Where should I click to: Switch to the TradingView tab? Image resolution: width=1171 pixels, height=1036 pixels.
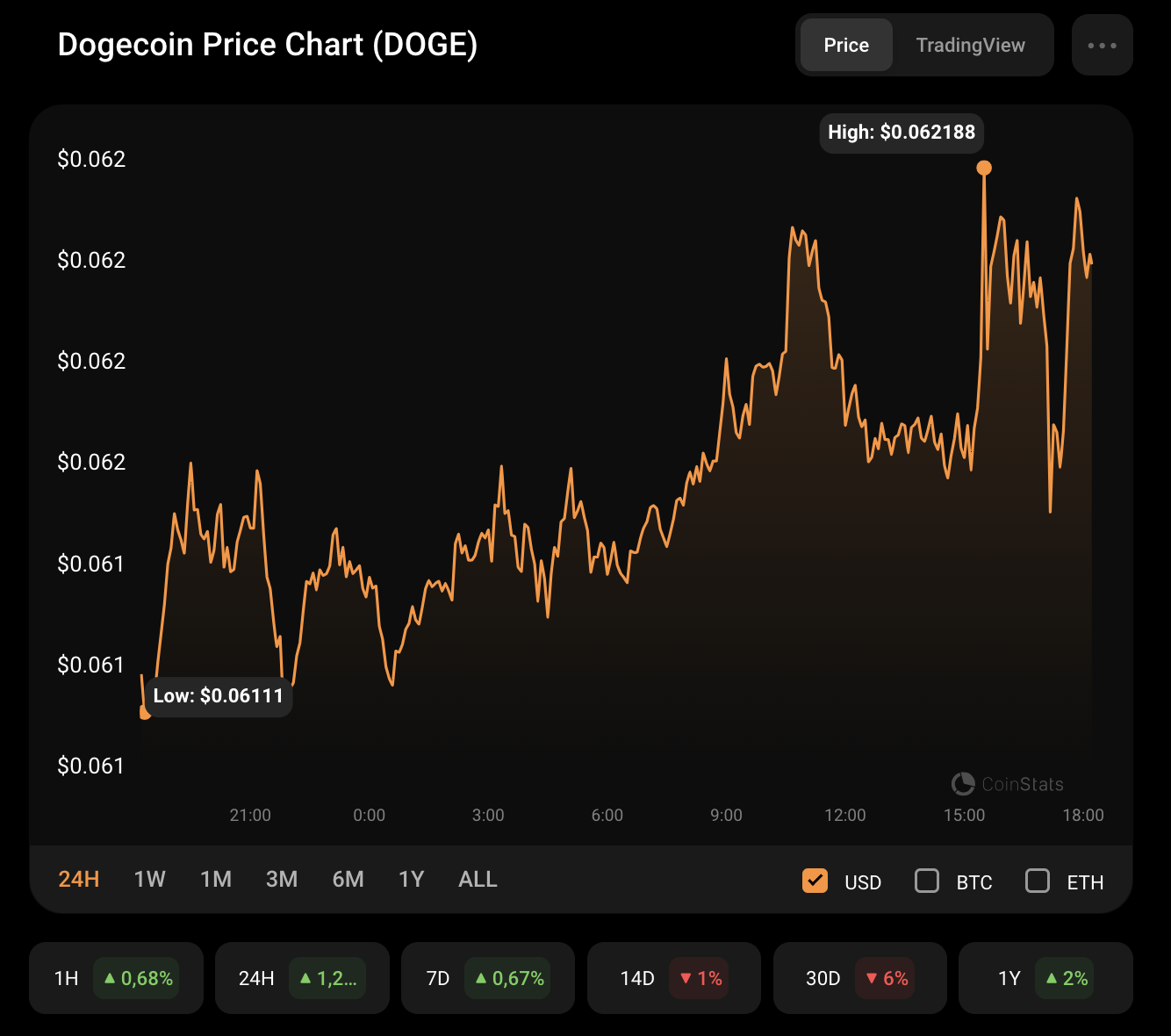pos(970,45)
